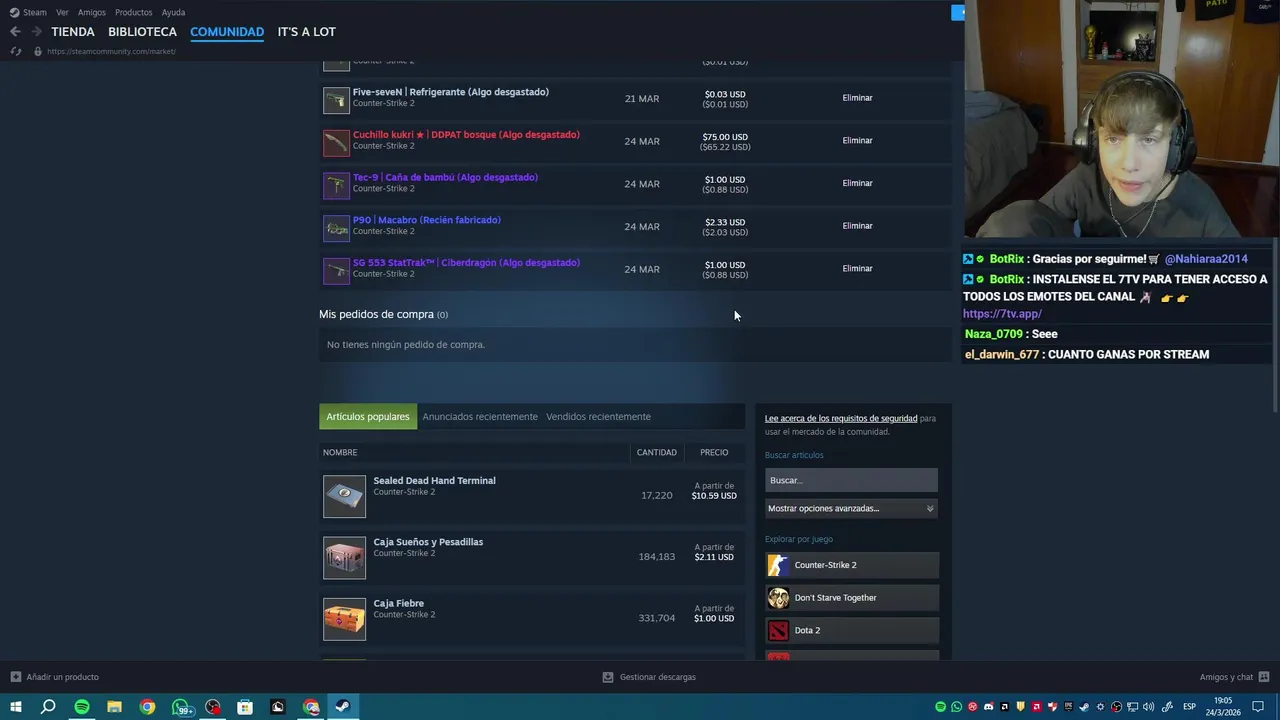Click the ESP language indicator in tray

[x=1189, y=707]
